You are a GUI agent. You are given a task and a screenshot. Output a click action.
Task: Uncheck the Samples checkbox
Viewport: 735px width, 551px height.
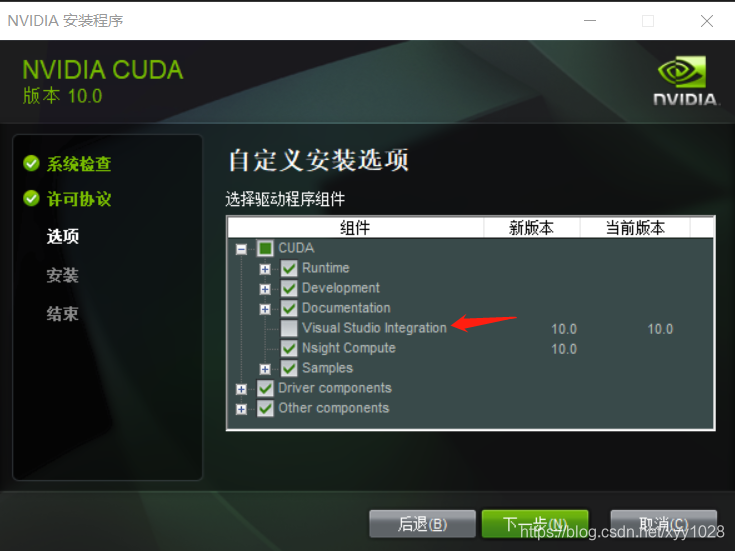[289, 369]
